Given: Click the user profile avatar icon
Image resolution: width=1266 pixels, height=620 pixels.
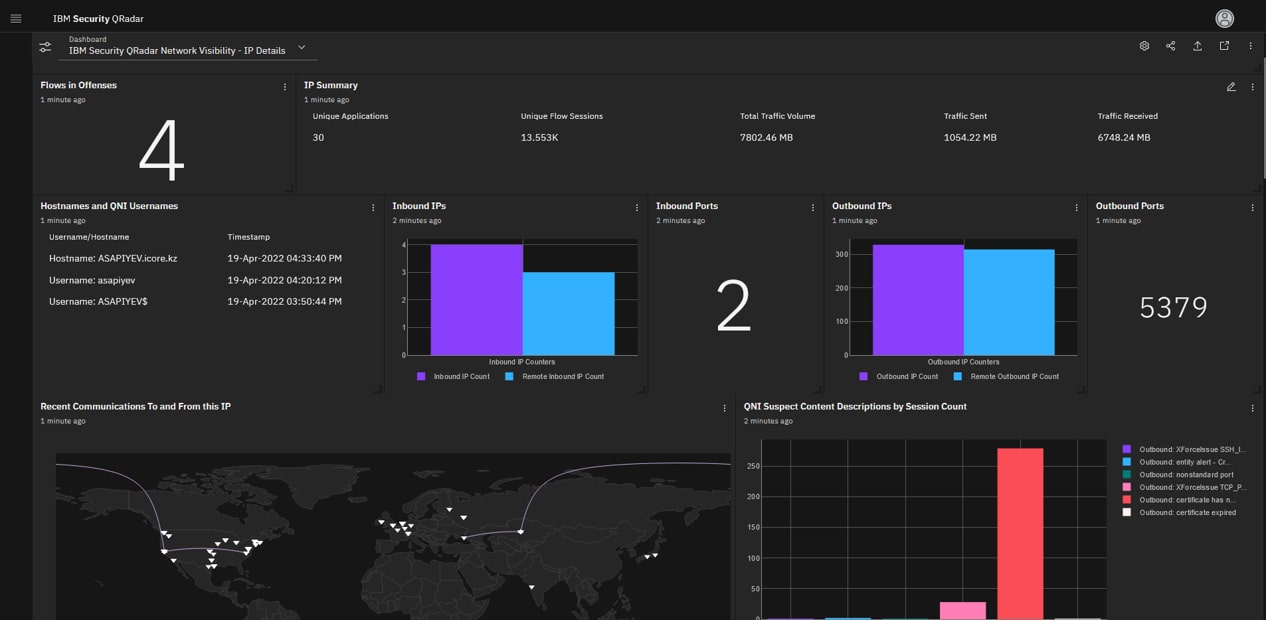Looking at the screenshot, I should 1224,18.
